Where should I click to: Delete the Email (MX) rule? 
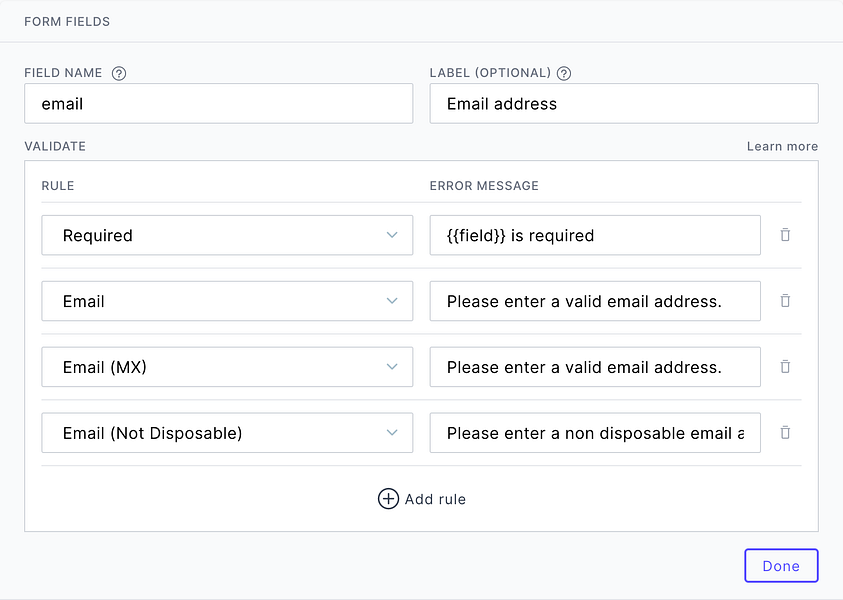(x=785, y=367)
